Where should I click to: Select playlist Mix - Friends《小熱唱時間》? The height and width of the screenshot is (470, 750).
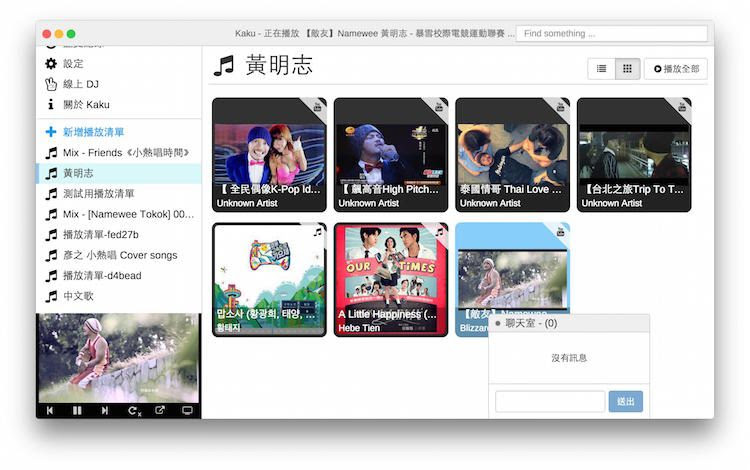tap(119, 153)
